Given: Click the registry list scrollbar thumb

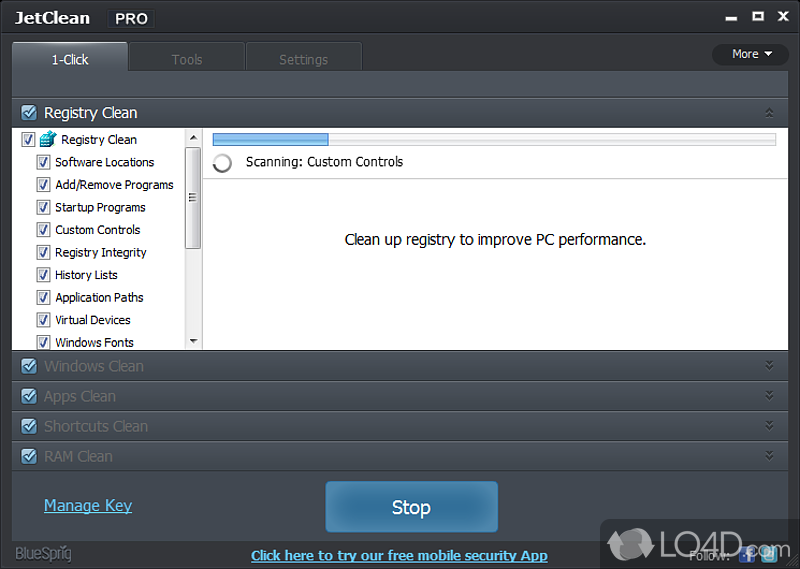Looking at the screenshot, I should (193, 198).
